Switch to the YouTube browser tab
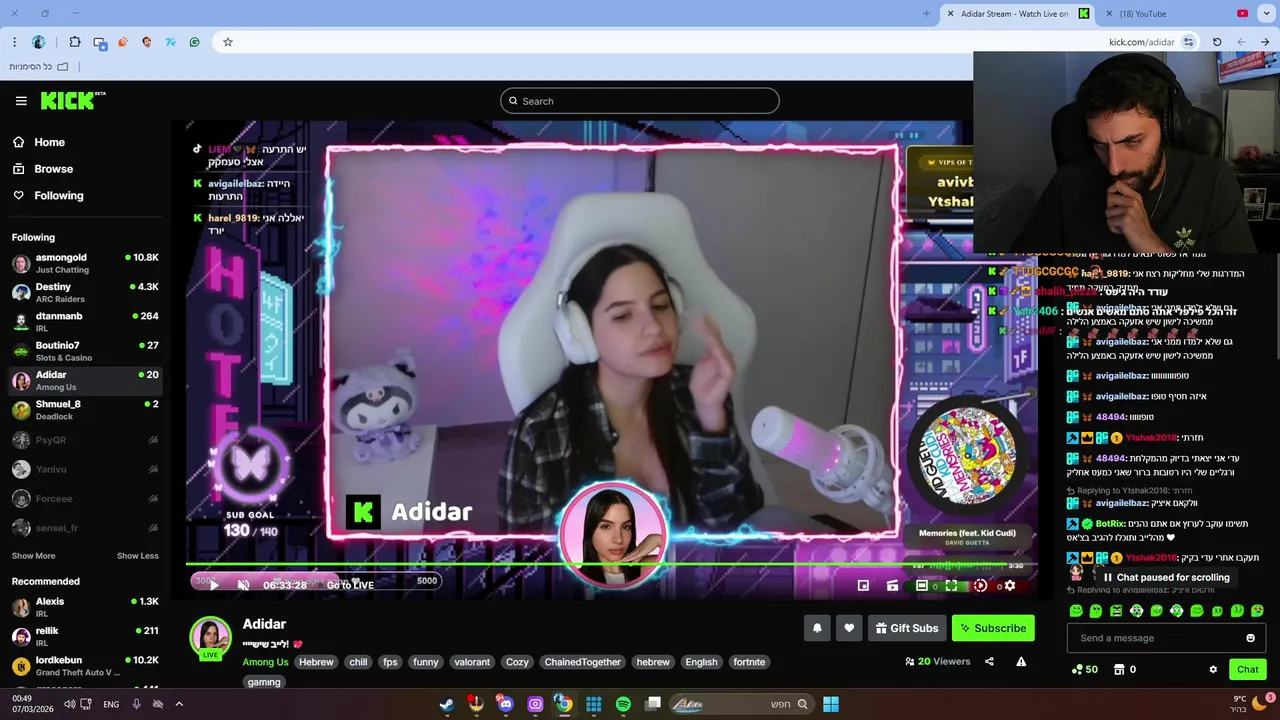Viewport: 1280px width, 720px height. [1178, 13]
